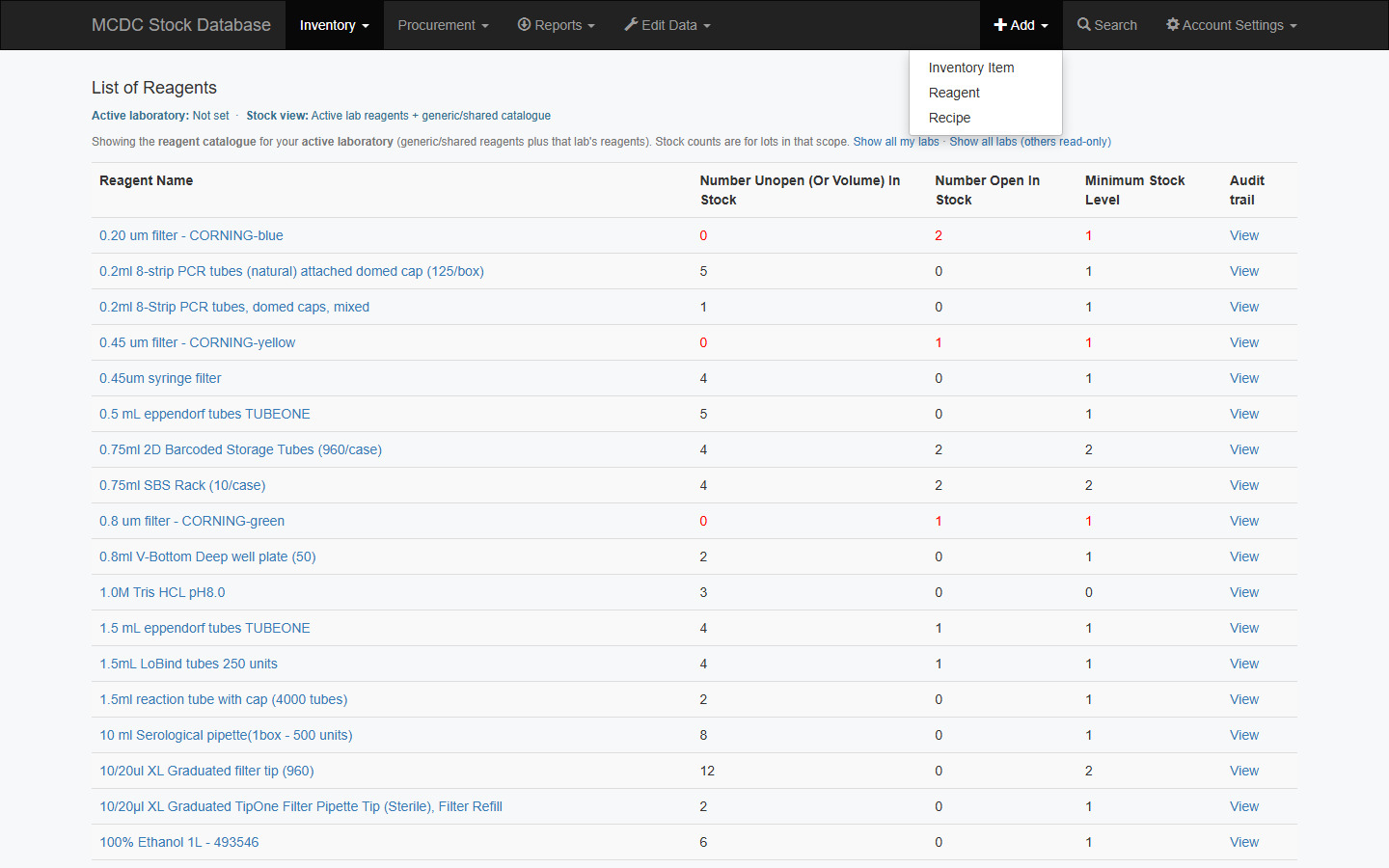The height and width of the screenshot is (868, 1389).
Task: Open 10/20µl XL Graduated TipOne Filter Refill
Action: point(301,806)
